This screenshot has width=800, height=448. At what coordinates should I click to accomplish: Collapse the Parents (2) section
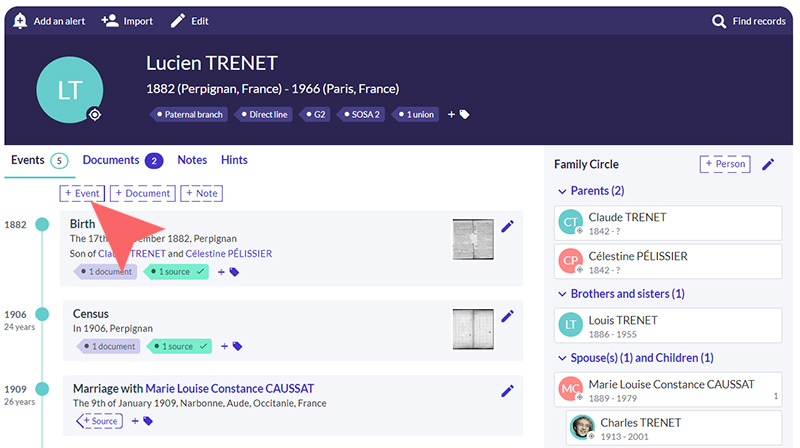pos(562,191)
